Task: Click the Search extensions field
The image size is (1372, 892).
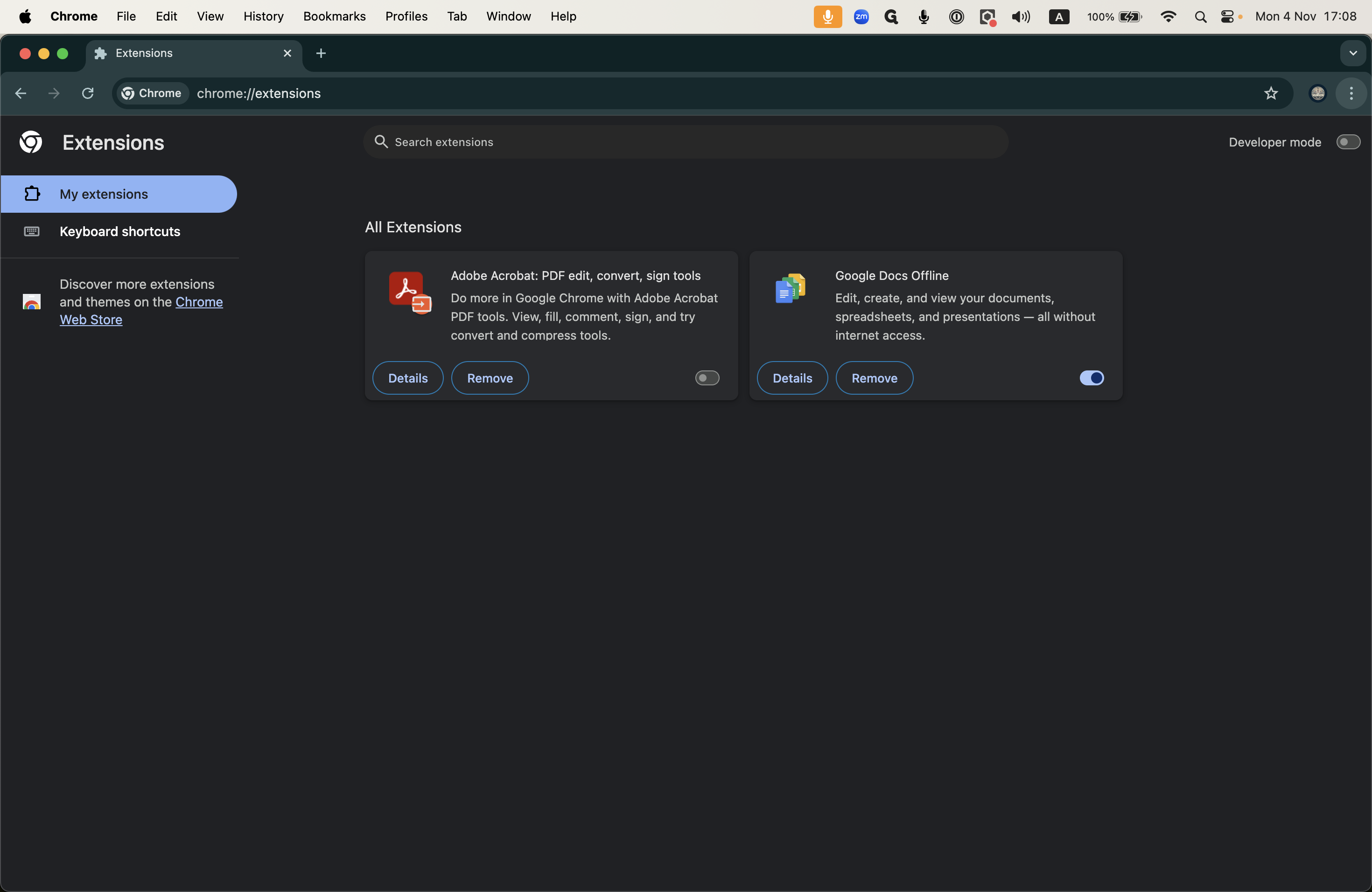Action: click(x=686, y=142)
